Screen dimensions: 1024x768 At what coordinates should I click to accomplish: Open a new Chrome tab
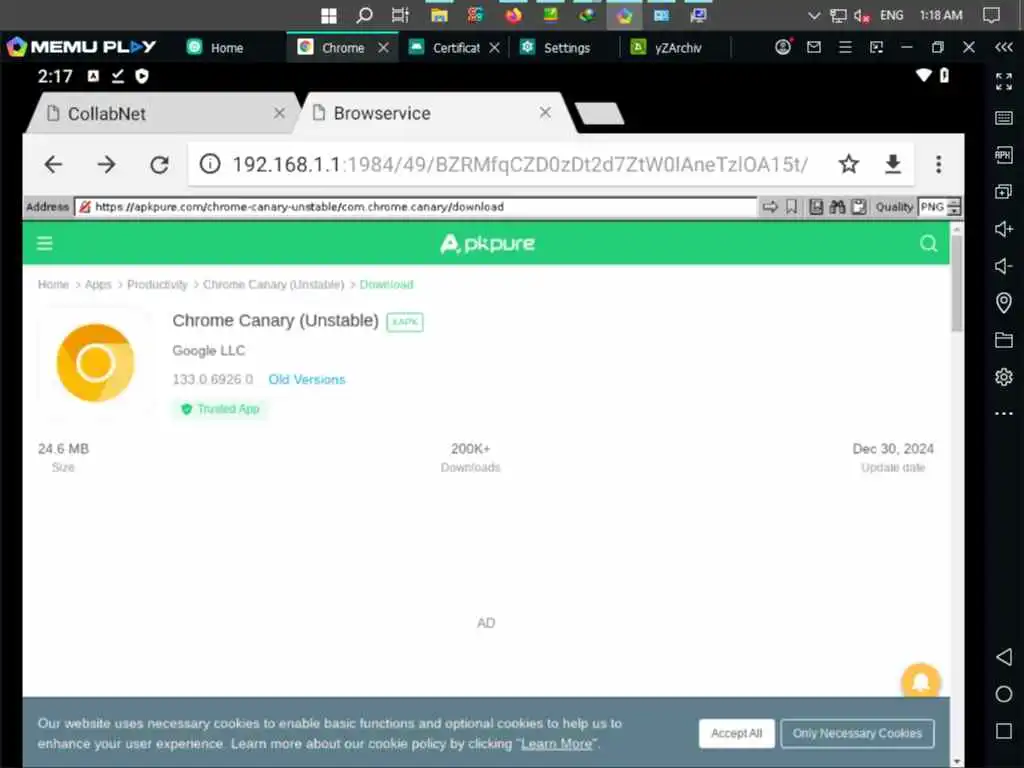pyautogui.click(x=600, y=113)
